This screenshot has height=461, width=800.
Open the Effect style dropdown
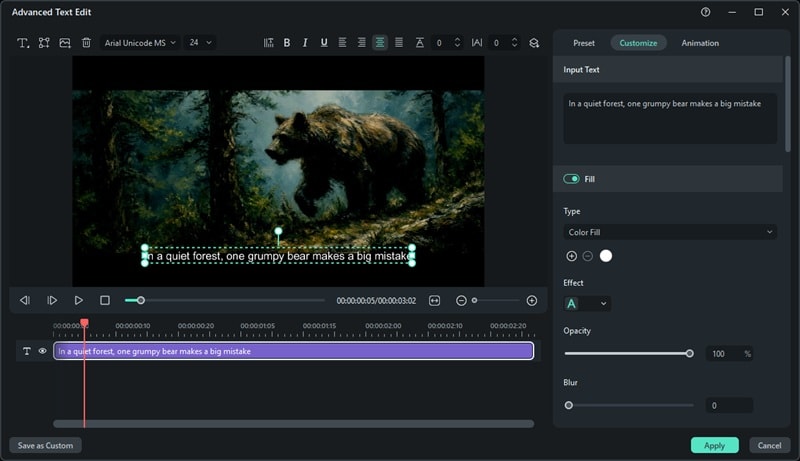[x=587, y=304]
